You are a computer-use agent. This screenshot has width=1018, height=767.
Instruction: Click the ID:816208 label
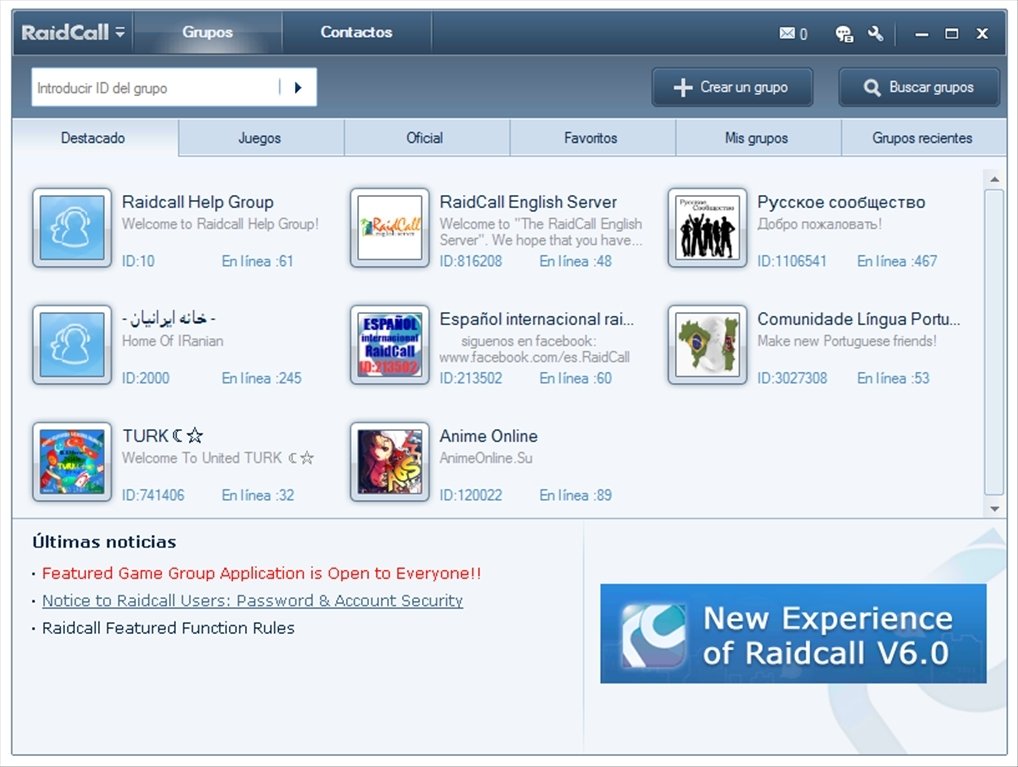[x=471, y=261]
